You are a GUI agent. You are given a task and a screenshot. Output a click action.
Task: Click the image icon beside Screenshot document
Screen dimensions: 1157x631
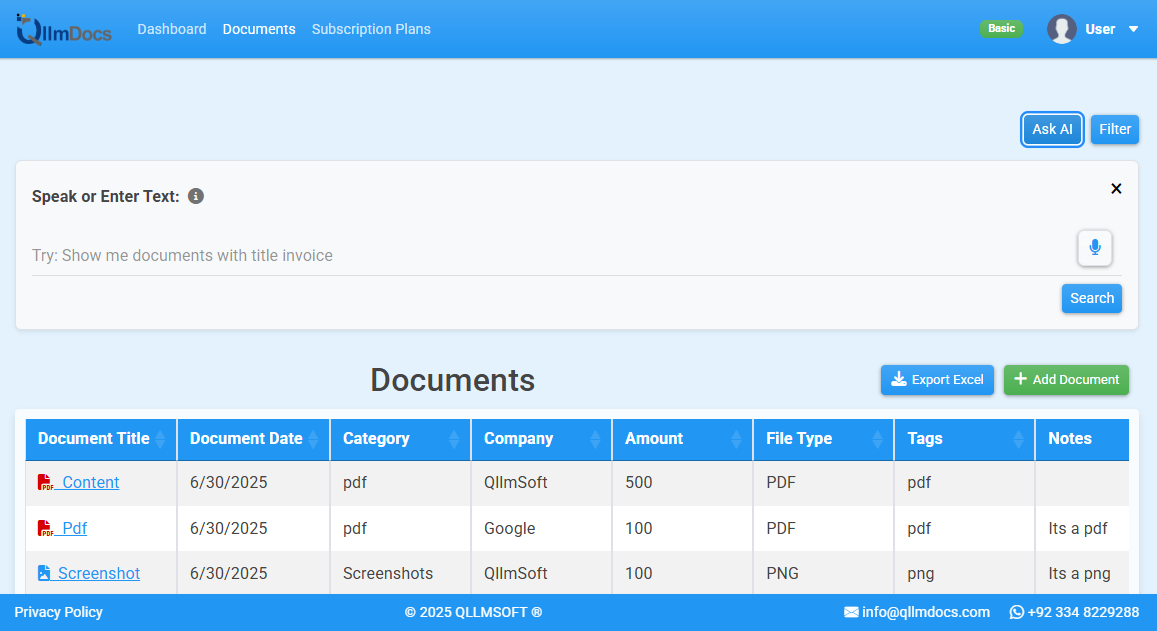(x=43, y=572)
